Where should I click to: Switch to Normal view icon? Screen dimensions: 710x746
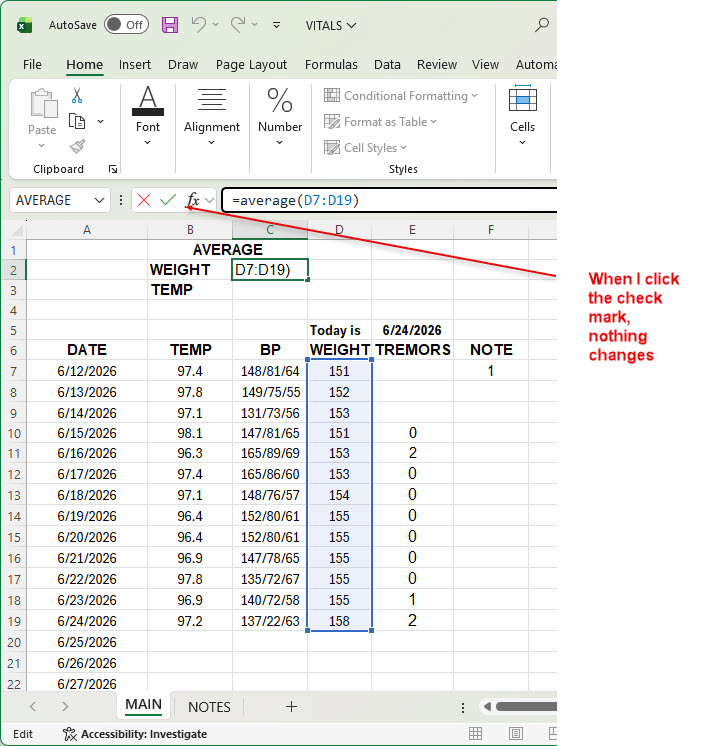tap(475, 734)
